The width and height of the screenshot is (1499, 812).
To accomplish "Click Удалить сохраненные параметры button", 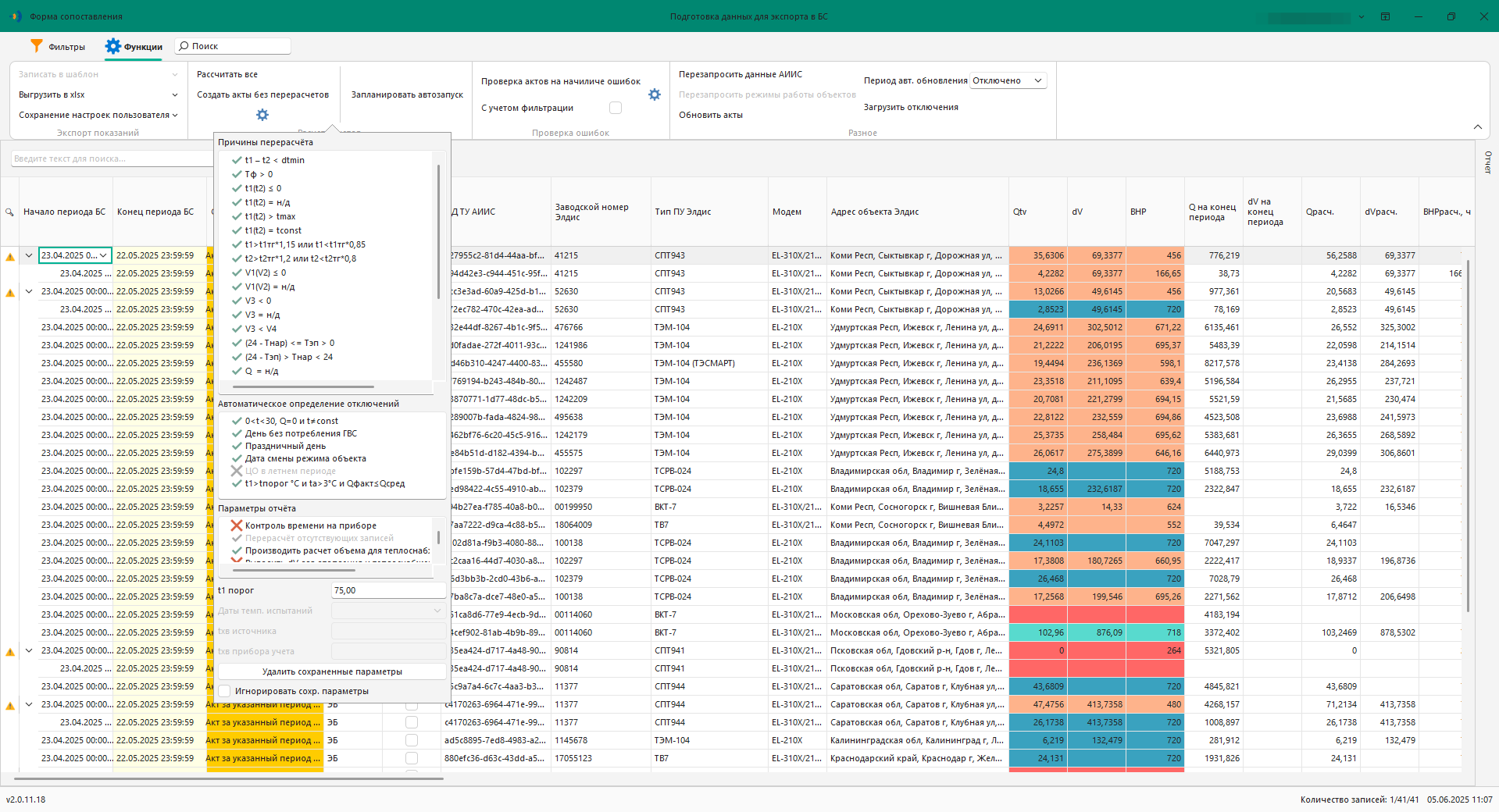I will pos(332,671).
